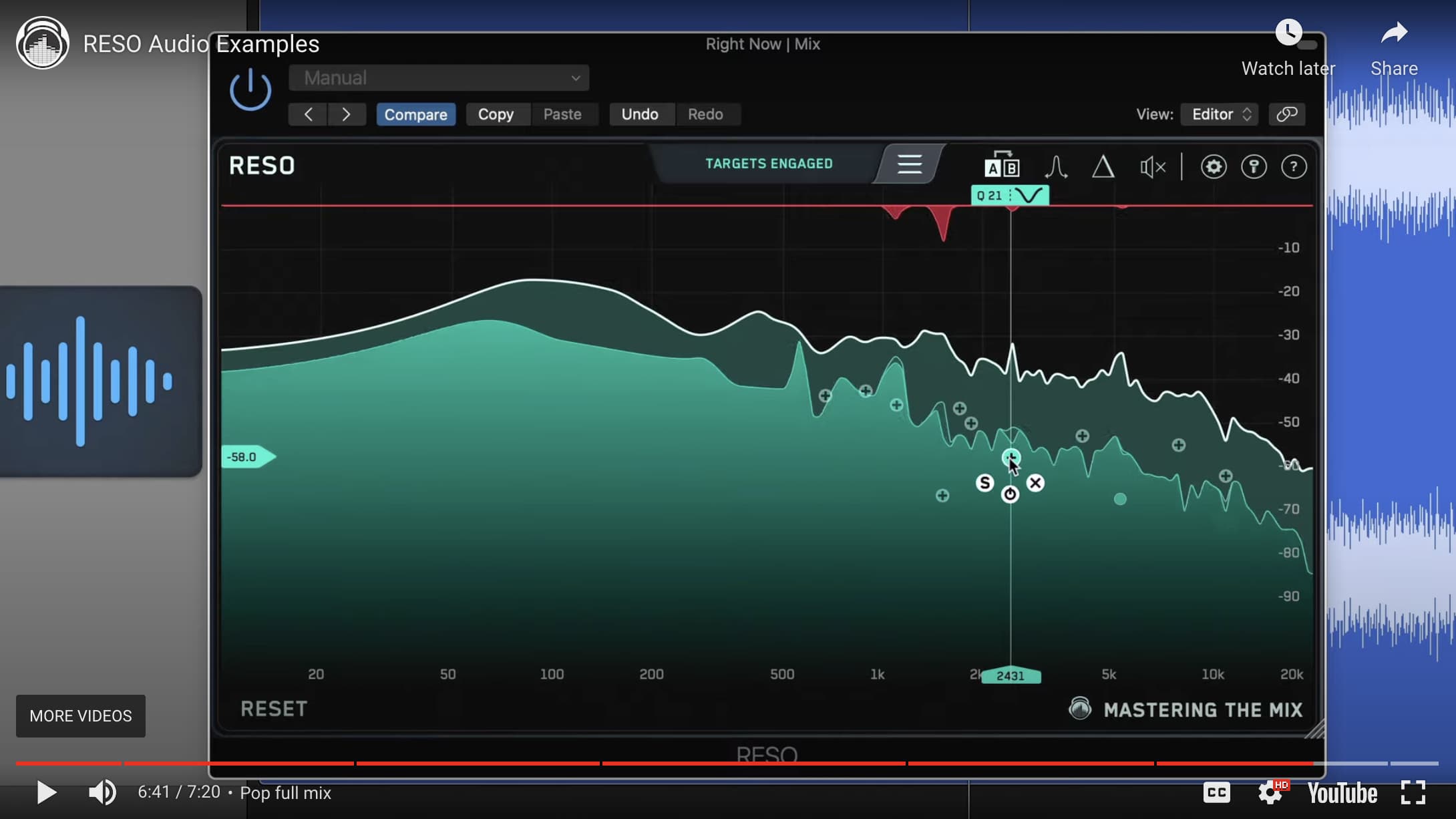
Task: Click the RESET button
Action: (x=274, y=709)
